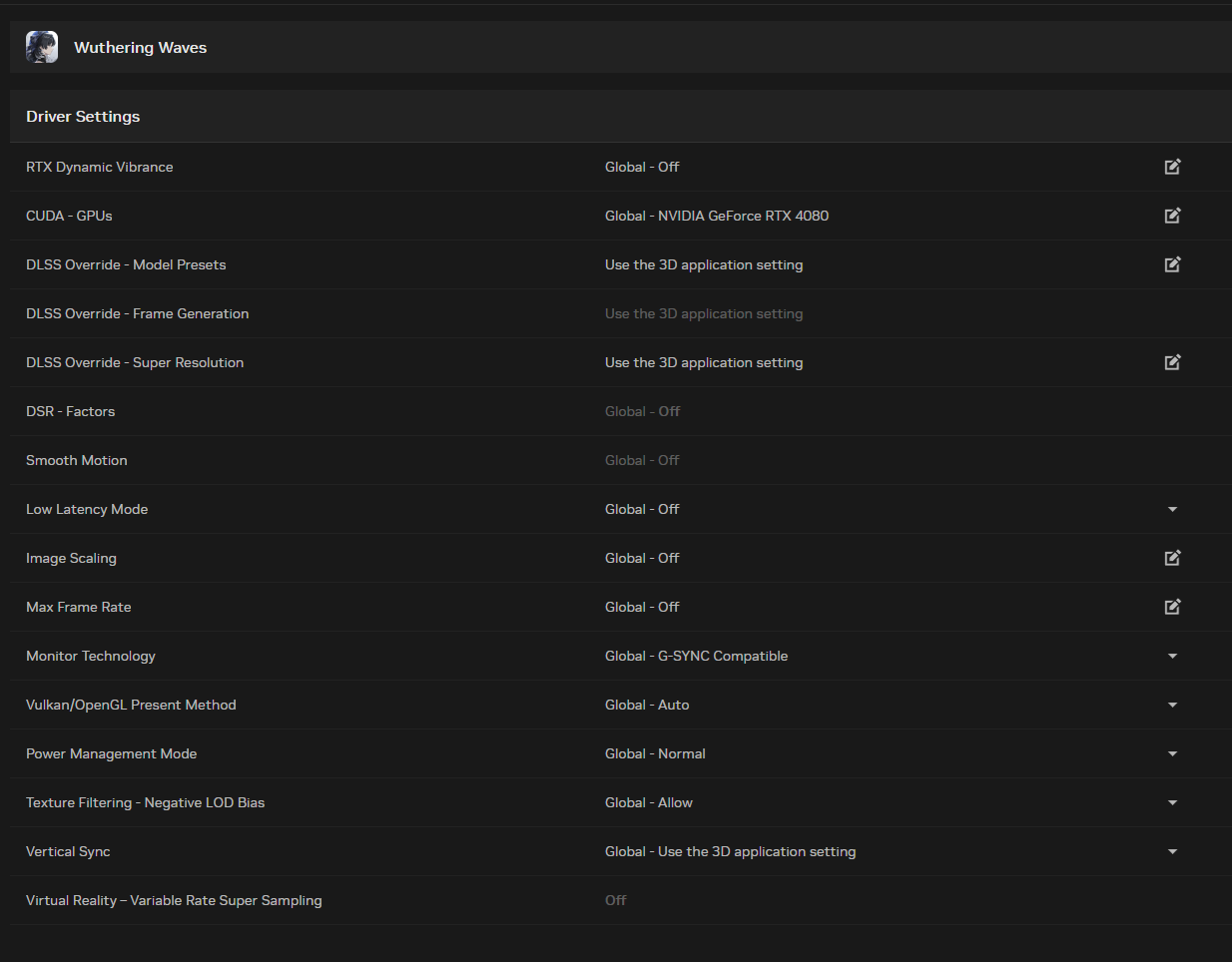Expand Texture Filtering Negative LOD Bias dropdown
1232x962 pixels.
click(1173, 802)
